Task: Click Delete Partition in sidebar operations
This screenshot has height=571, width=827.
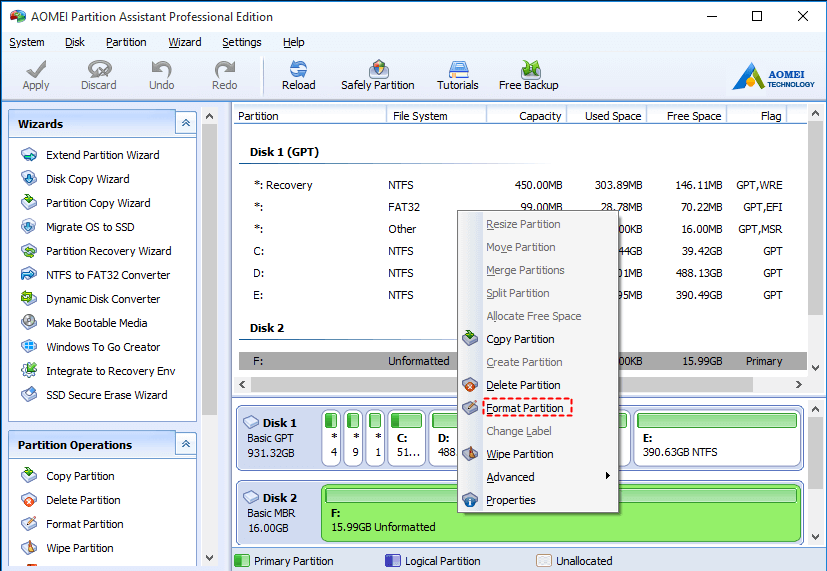Action: click(x=83, y=500)
